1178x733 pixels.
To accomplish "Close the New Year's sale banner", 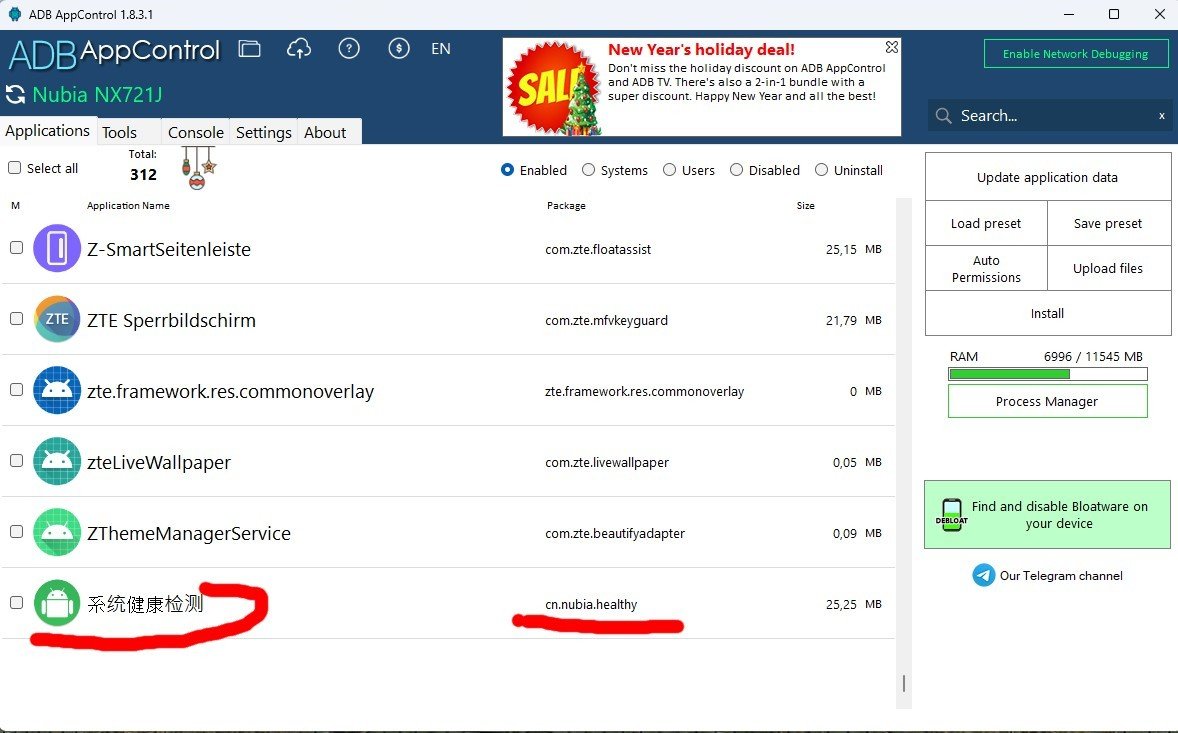I will pyautogui.click(x=892, y=47).
